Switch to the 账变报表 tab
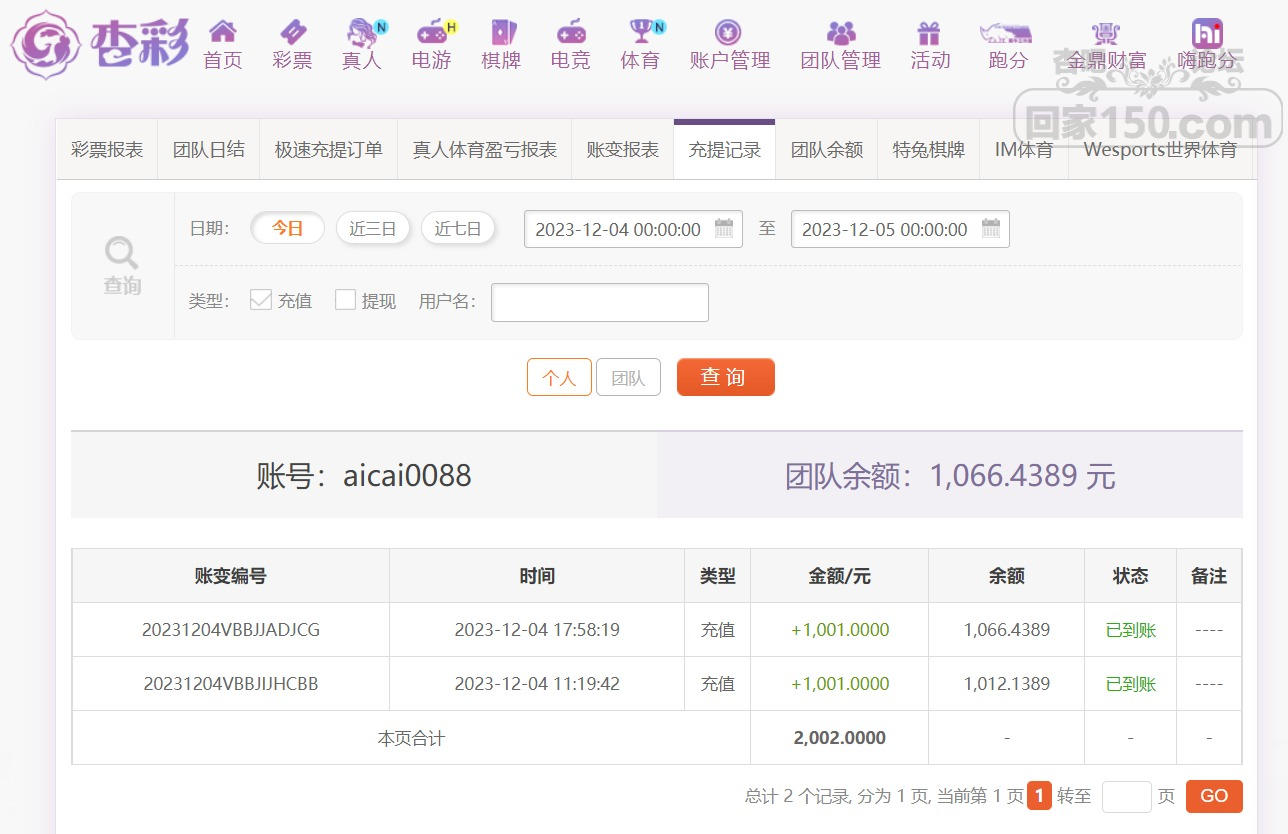Screen dimensions: 1288x834 coord(622,150)
